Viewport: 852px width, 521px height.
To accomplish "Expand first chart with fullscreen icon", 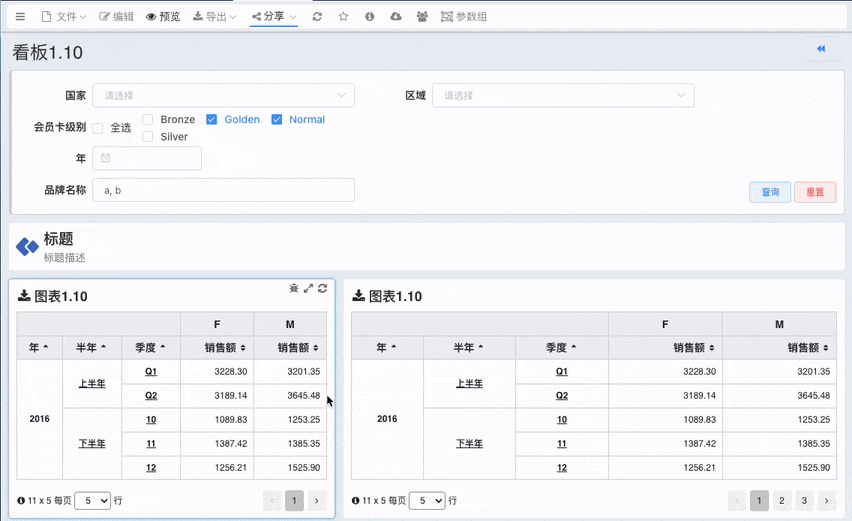I will [x=309, y=288].
